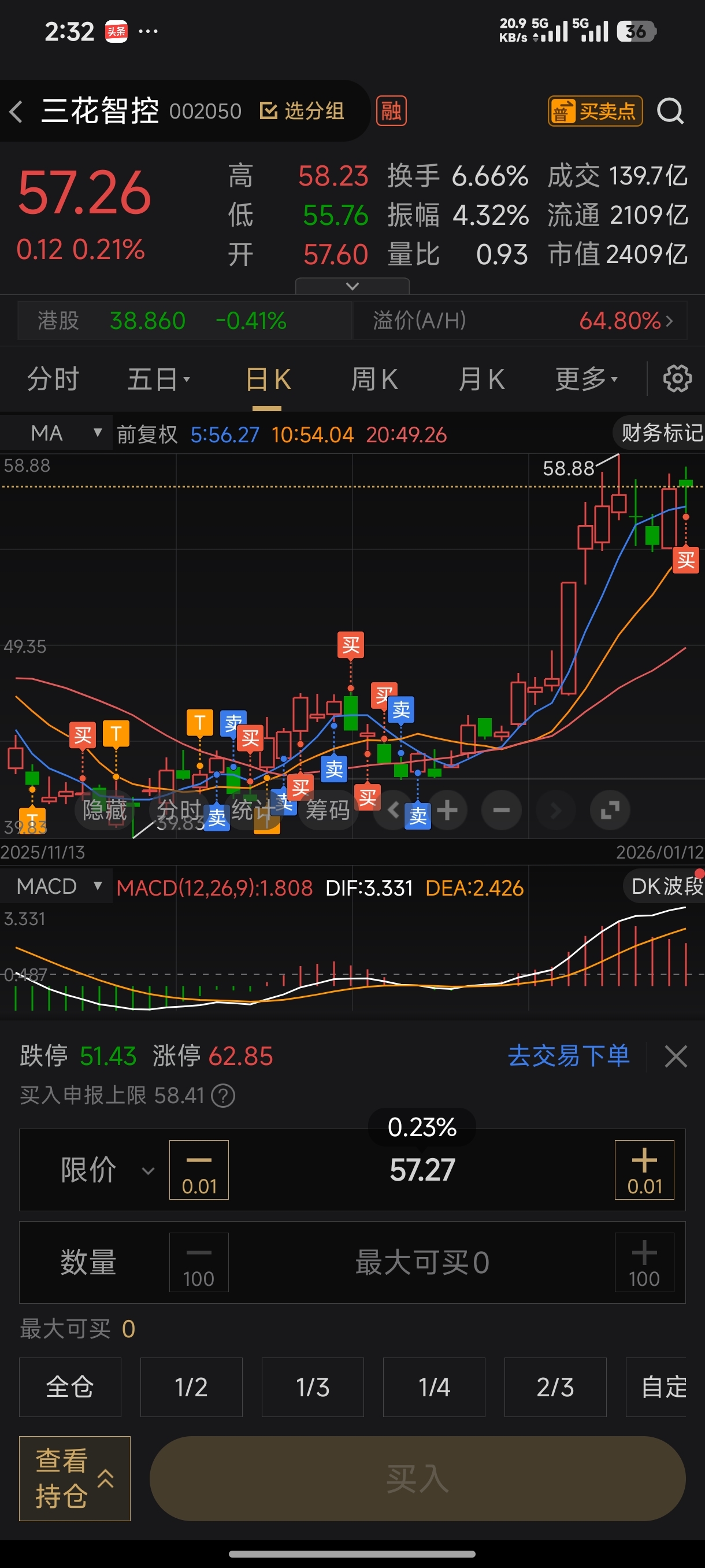Image resolution: width=705 pixels, height=1568 pixels.
Task: Open the MACD indicator dropdown
Action: tap(57, 886)
